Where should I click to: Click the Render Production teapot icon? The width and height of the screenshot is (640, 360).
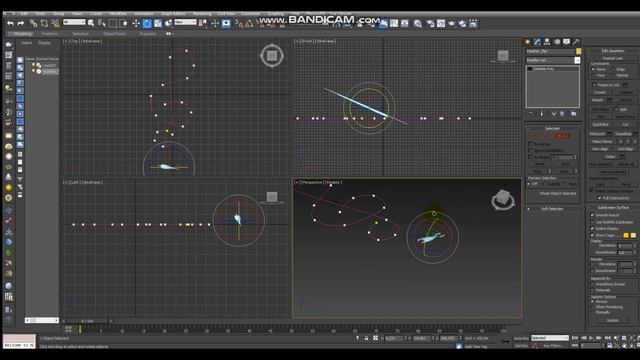451,24
